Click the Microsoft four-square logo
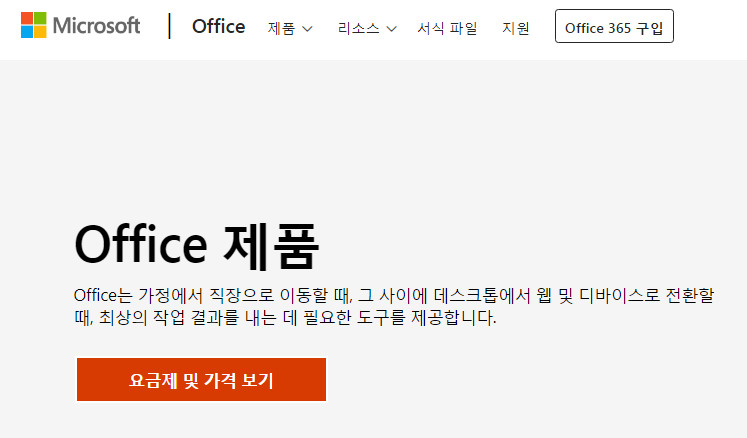The height and width of the screenshot is (438, 747). click(33, 25)
